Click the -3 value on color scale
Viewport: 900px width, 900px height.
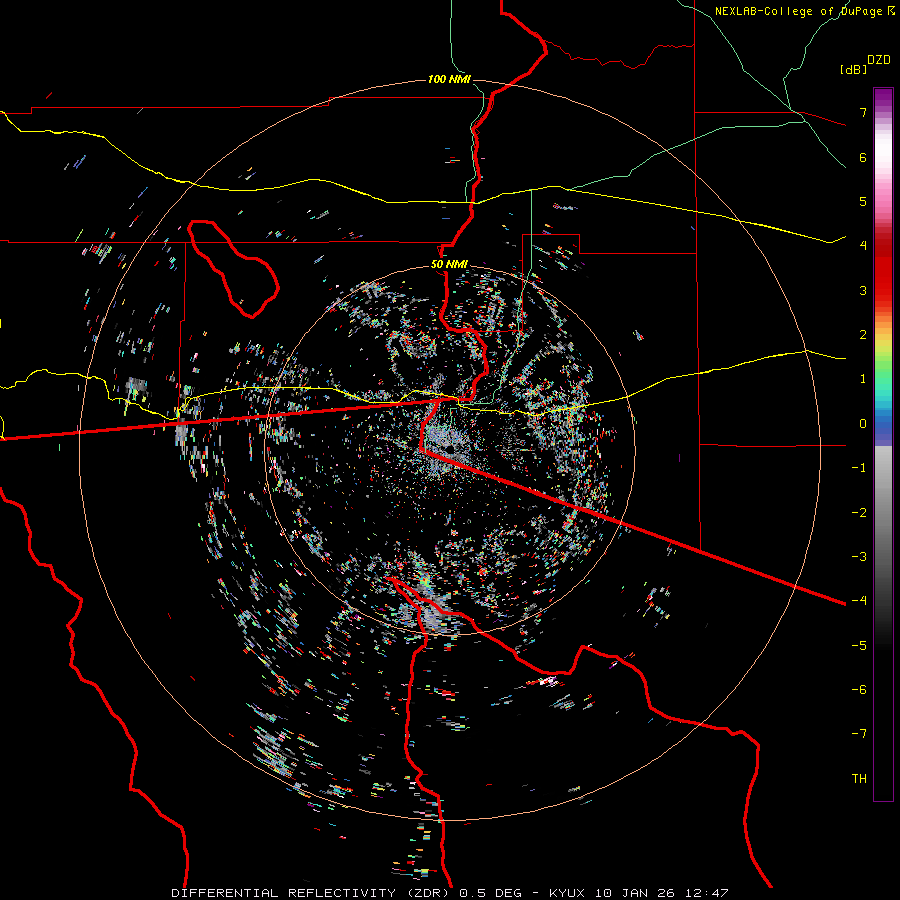(x=859, y=557)
